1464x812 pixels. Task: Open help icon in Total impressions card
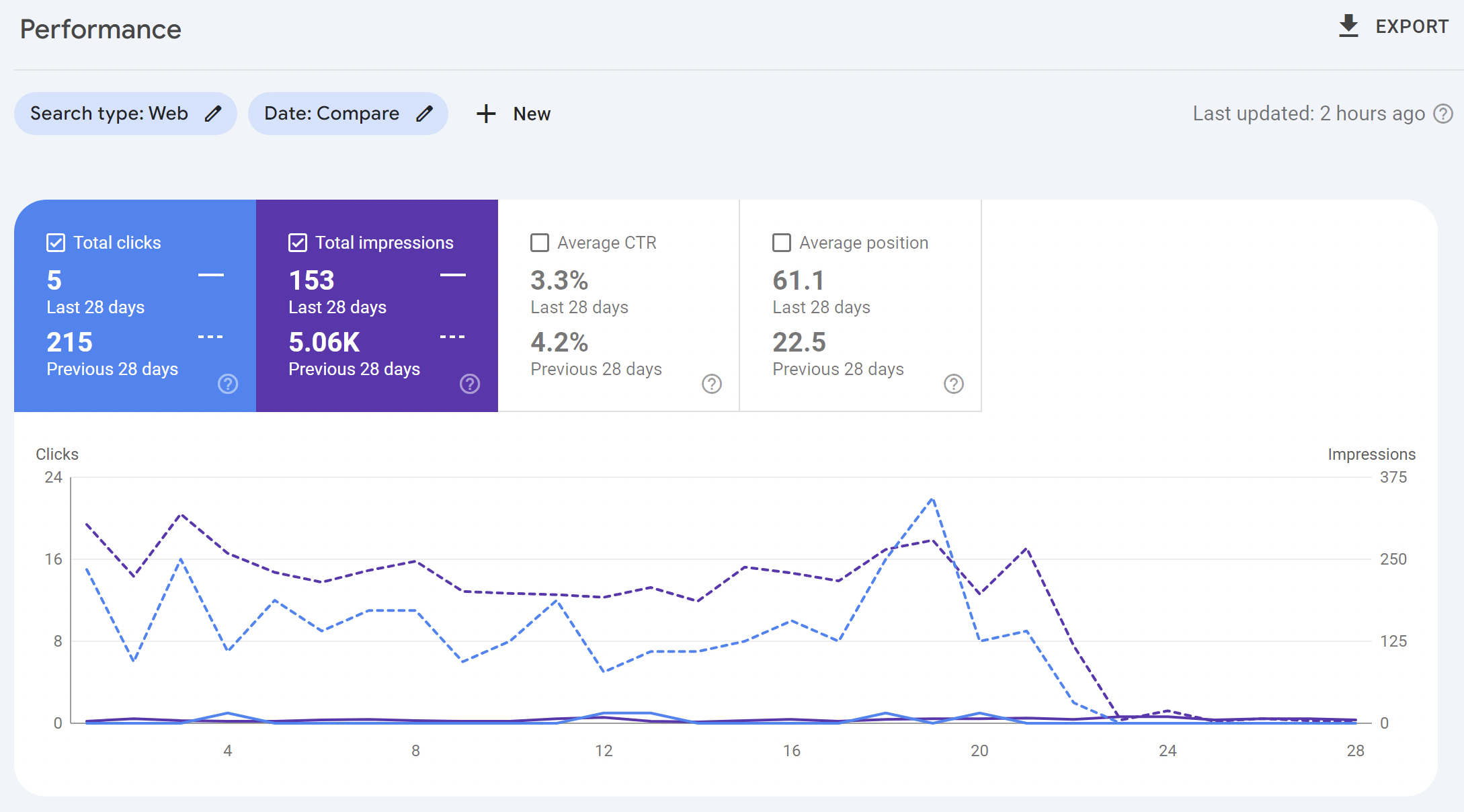tap(470, 384)
